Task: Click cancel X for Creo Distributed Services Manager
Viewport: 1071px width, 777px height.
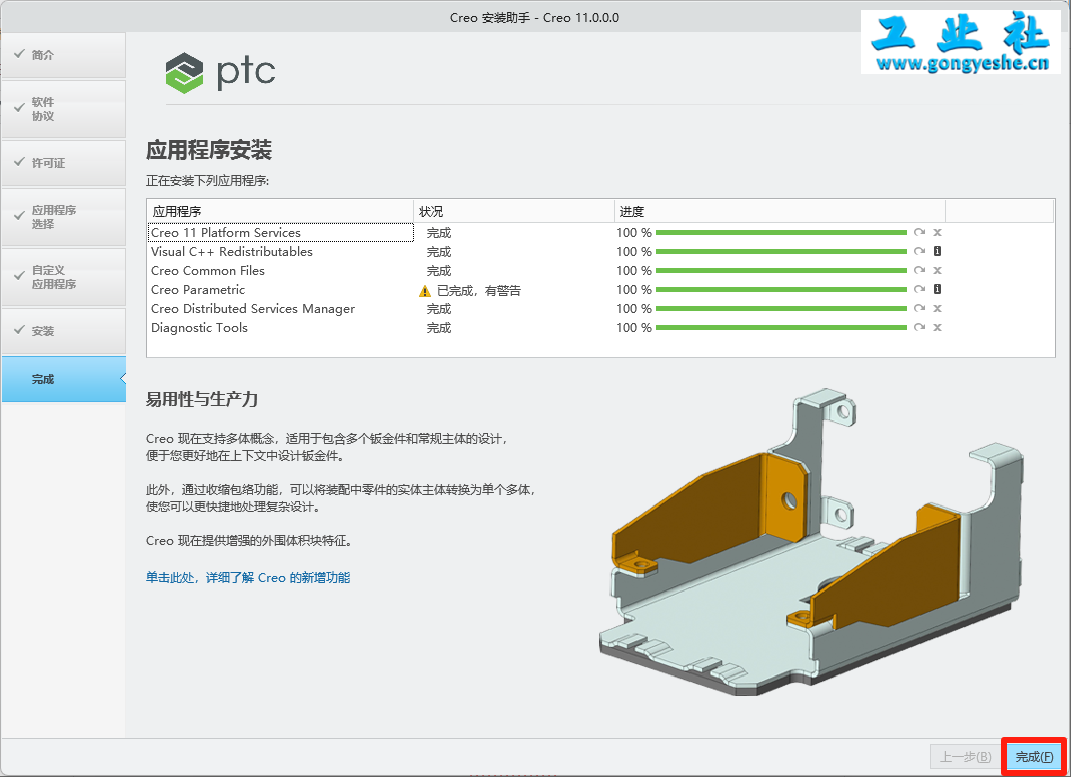Action: pos(938,309)
